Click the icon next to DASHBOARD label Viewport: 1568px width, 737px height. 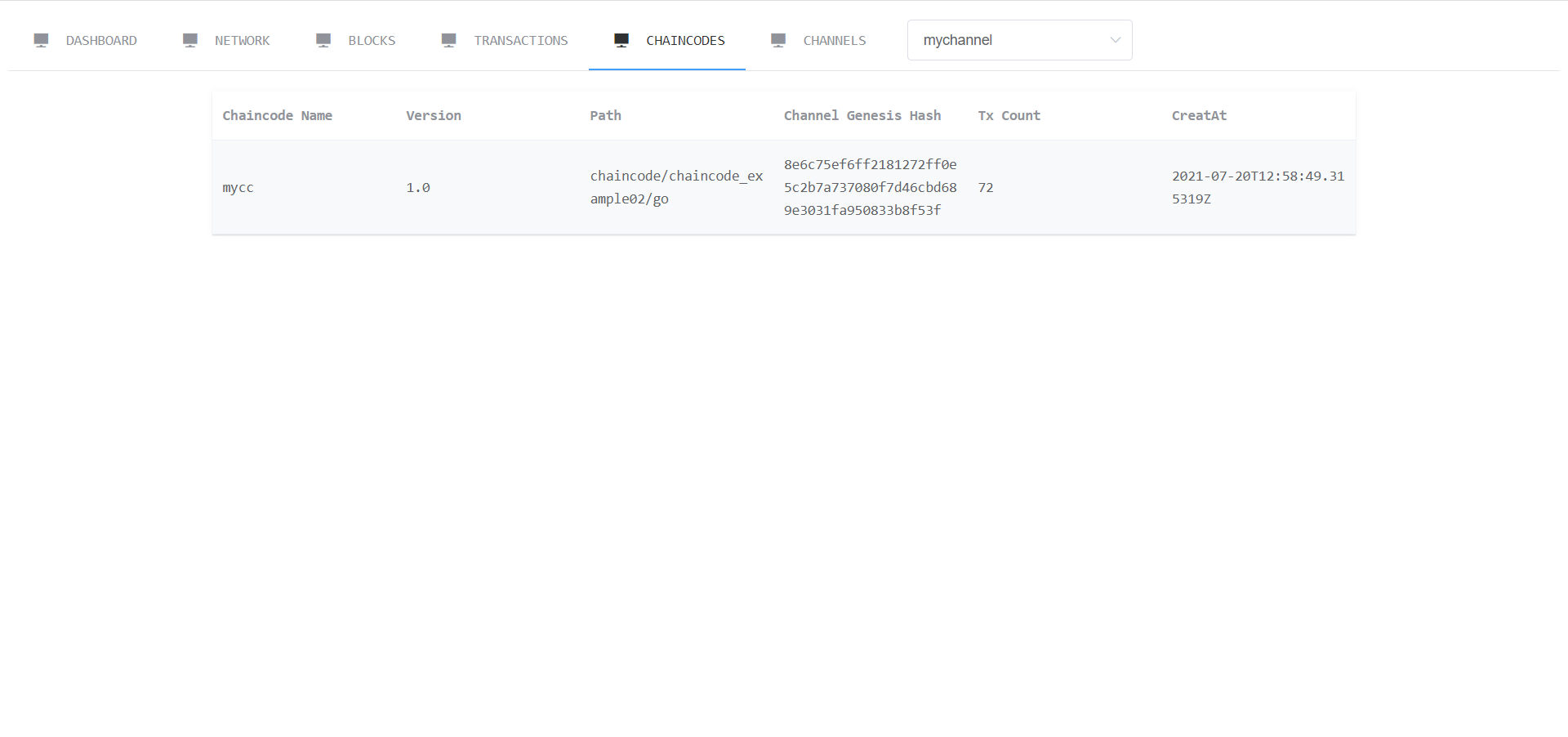coord(41,39)
